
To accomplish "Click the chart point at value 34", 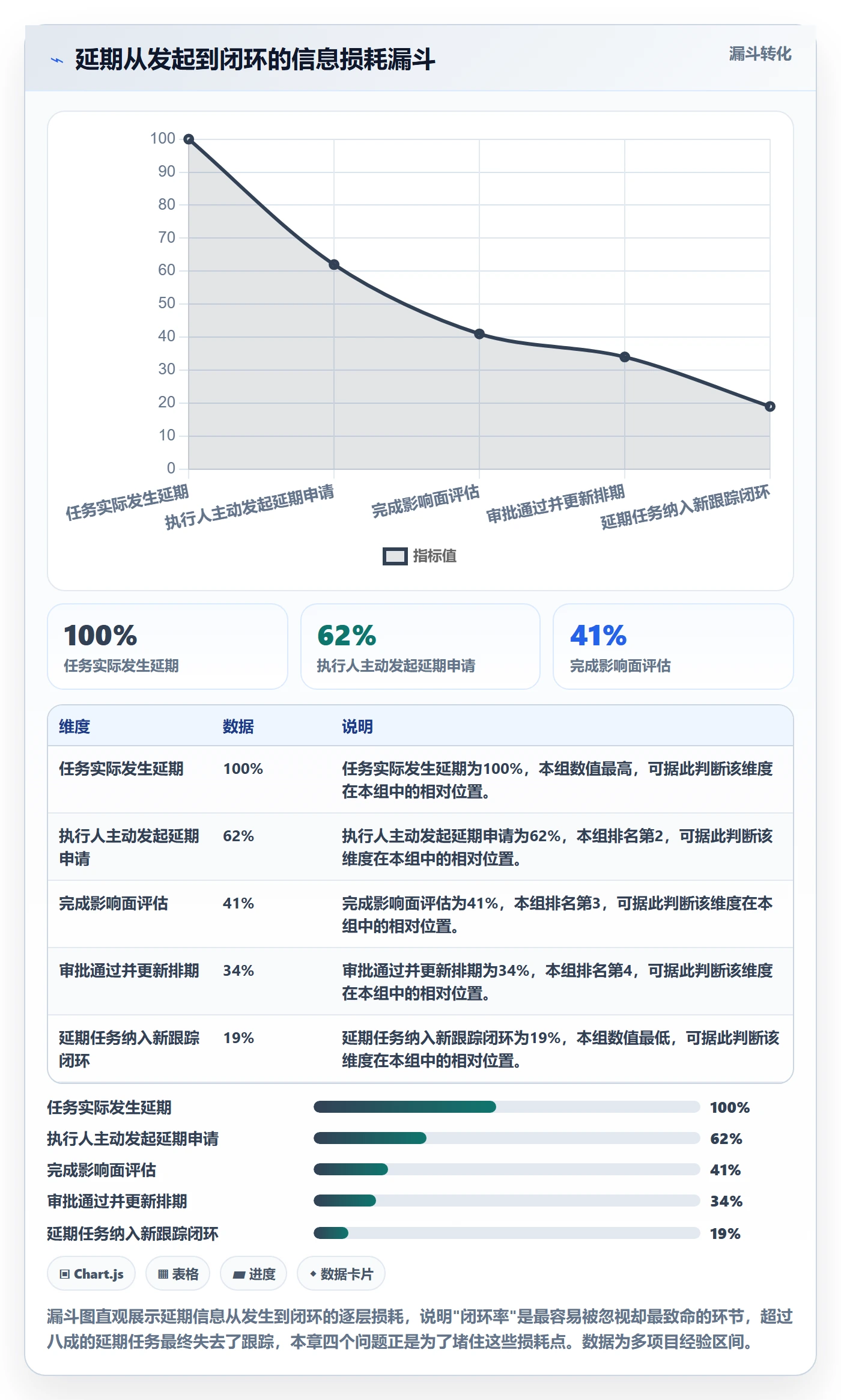I will pos(625,357).
